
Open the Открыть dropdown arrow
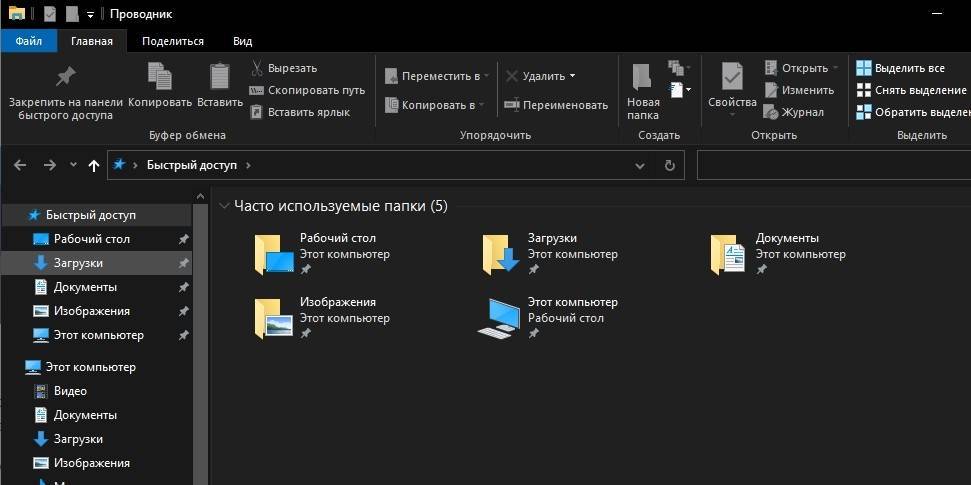[x=835, y=68]
